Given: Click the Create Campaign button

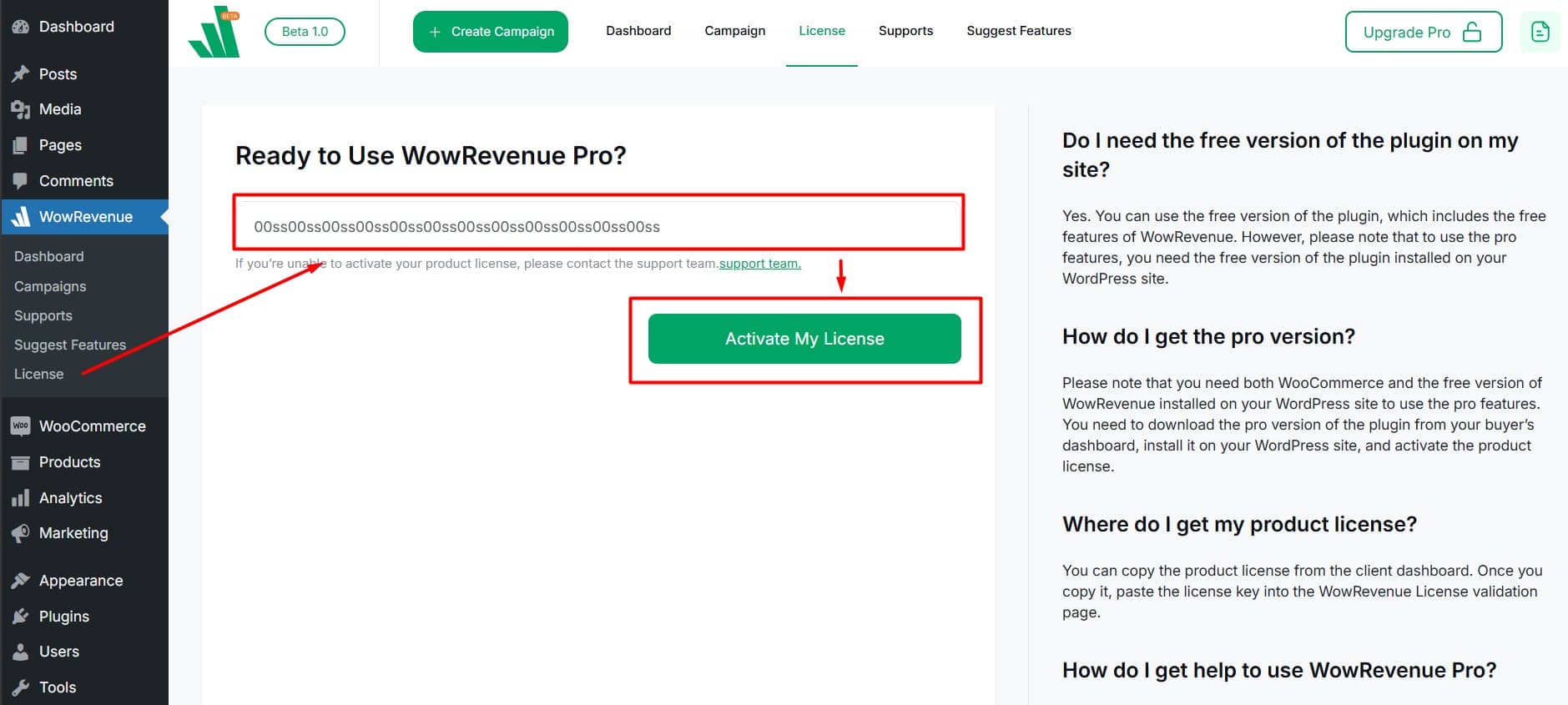Looking at the screenshot, I should click(x=491, y=32).
